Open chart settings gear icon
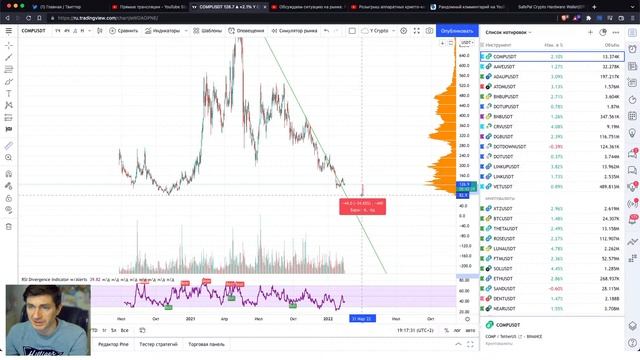 404,31
